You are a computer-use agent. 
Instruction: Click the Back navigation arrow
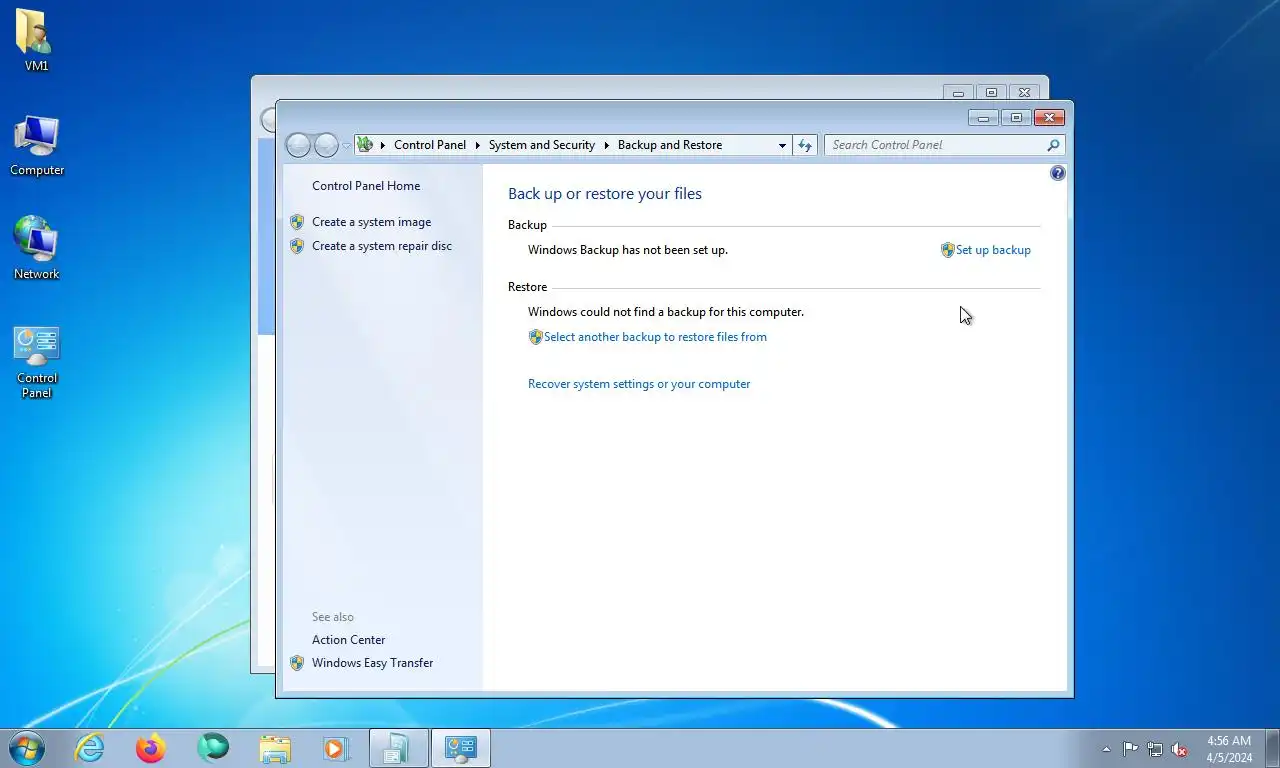click(x=298, y=145)
